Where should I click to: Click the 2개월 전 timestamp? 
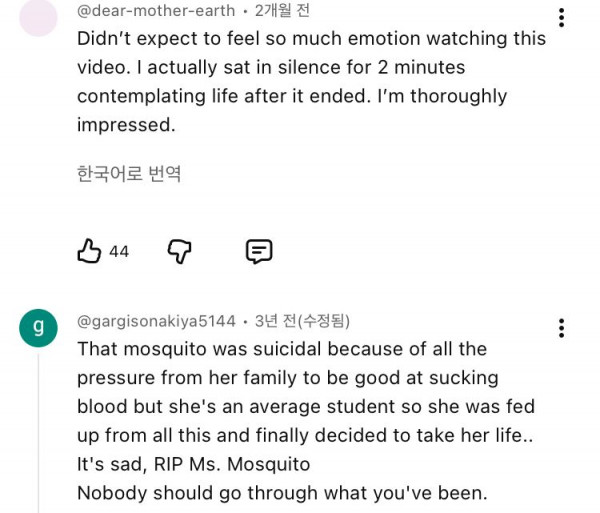pyautogui.click(x=282, y=11)
